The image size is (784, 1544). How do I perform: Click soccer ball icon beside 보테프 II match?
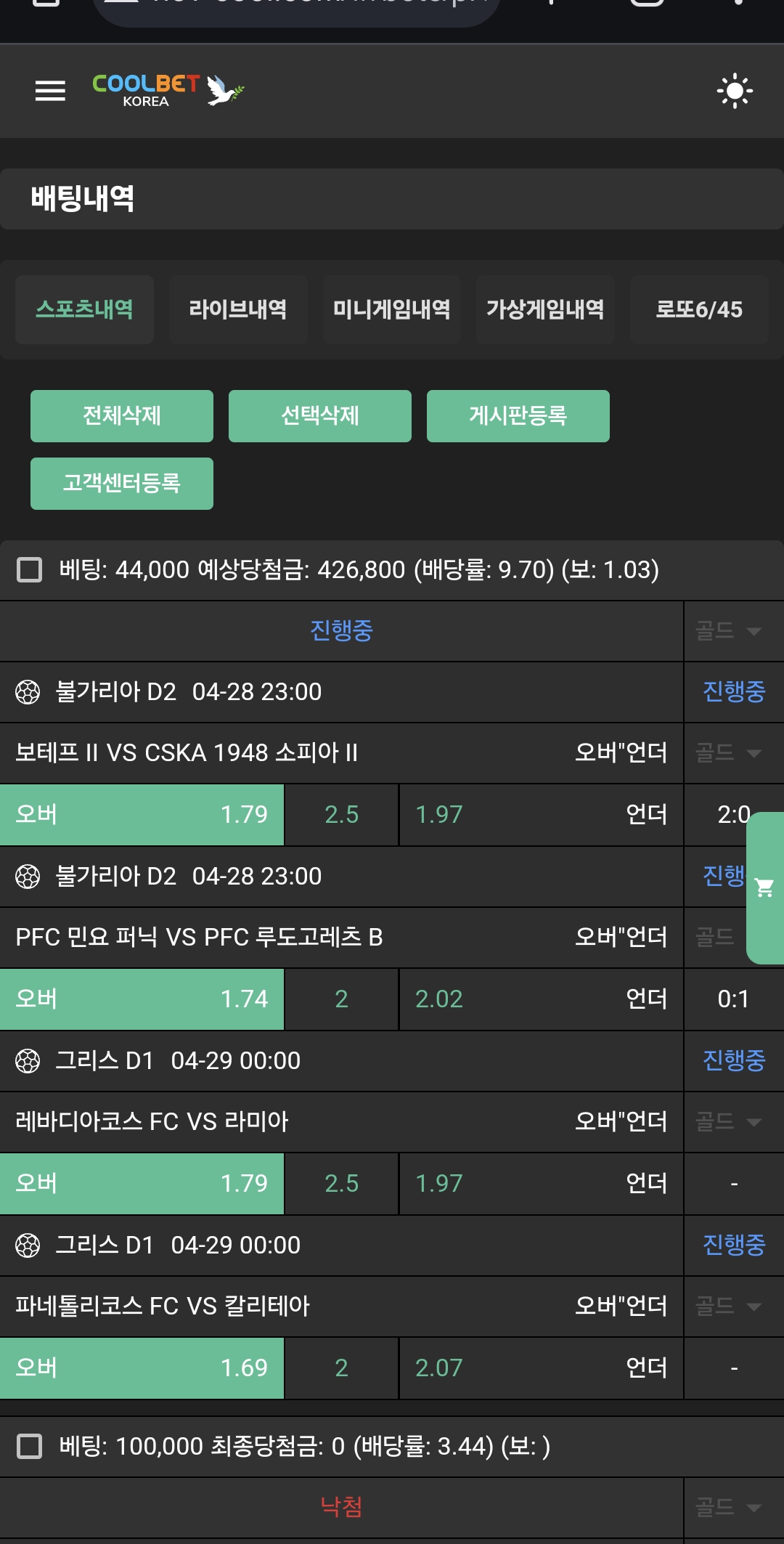(x=28, y=691)
